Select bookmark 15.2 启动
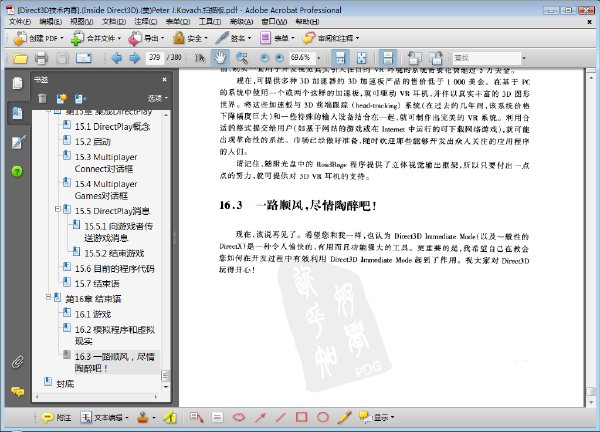Screen dimensions: 600x432 [x=93, y=142]
